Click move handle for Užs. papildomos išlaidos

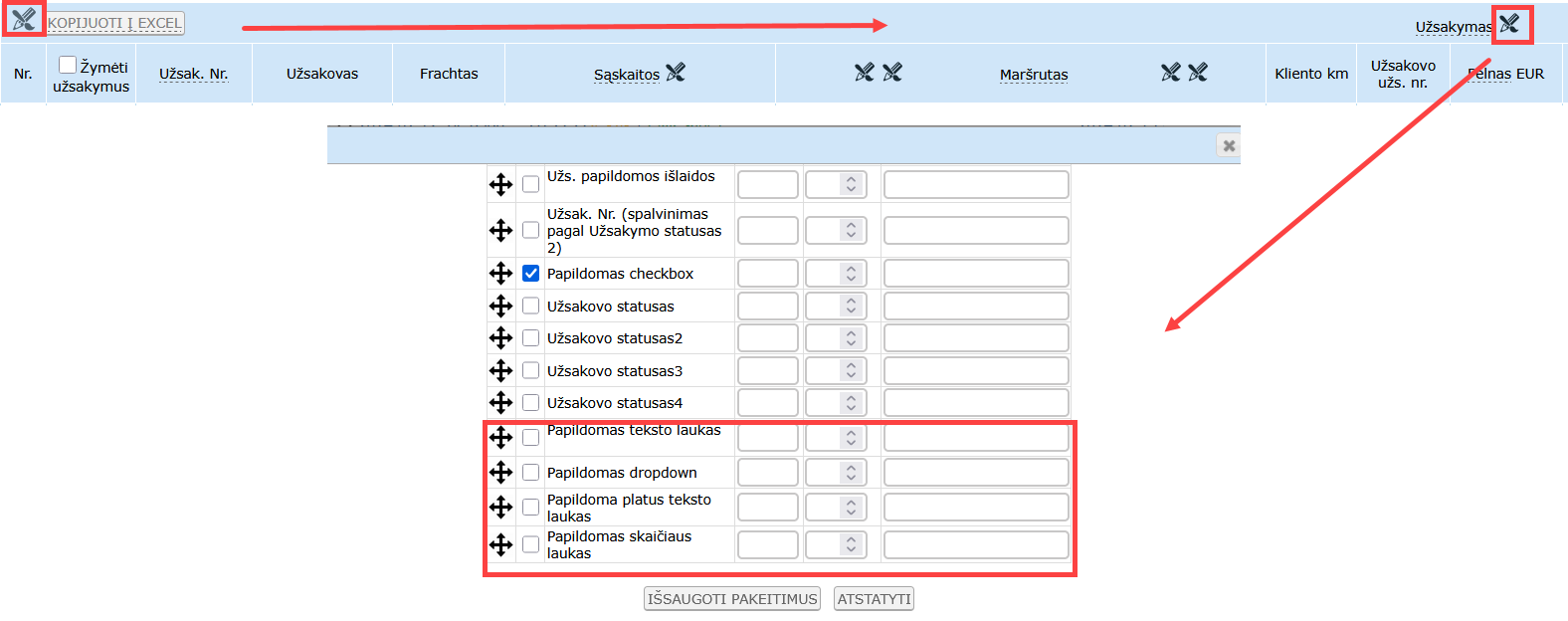500,184
